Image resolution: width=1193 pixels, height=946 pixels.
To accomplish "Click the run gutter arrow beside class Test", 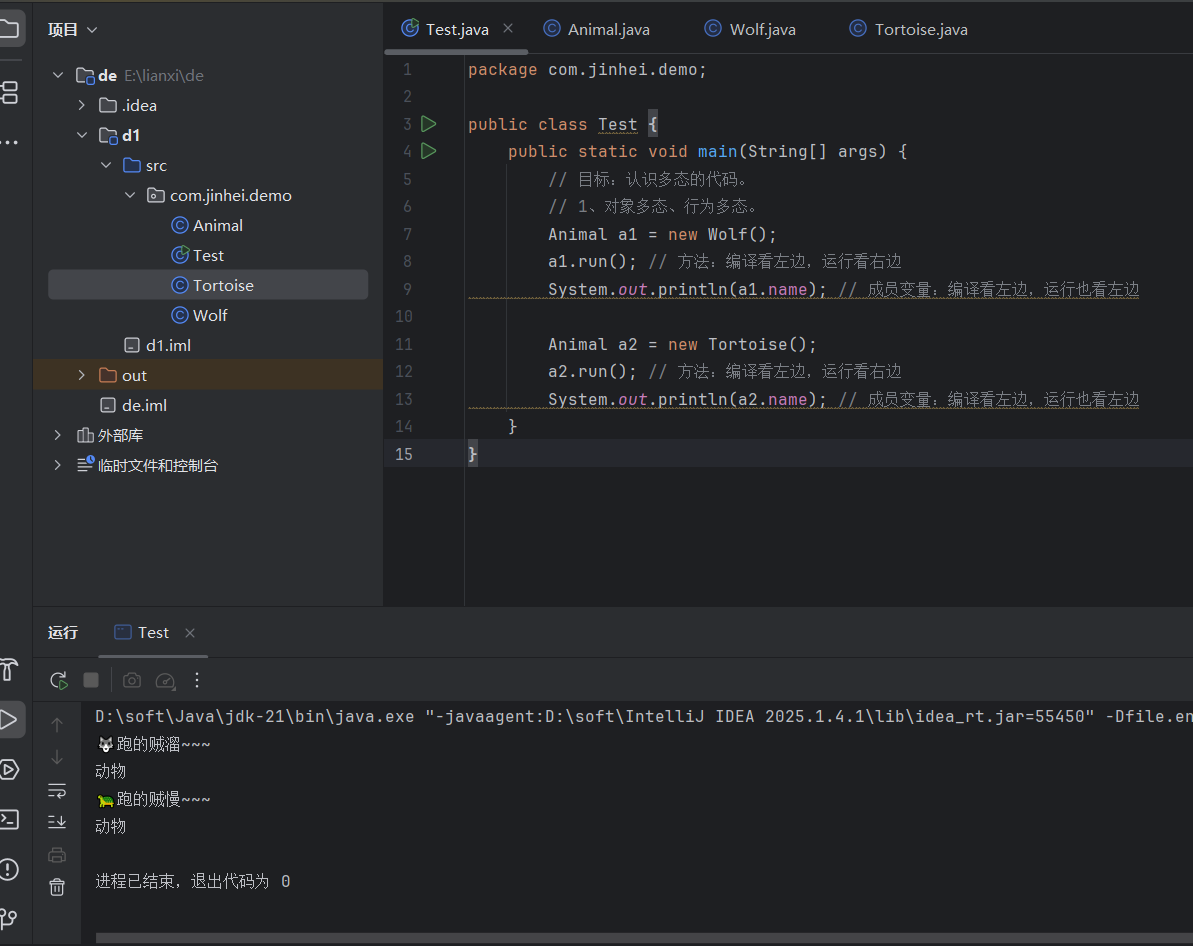I will click(429, 124).
